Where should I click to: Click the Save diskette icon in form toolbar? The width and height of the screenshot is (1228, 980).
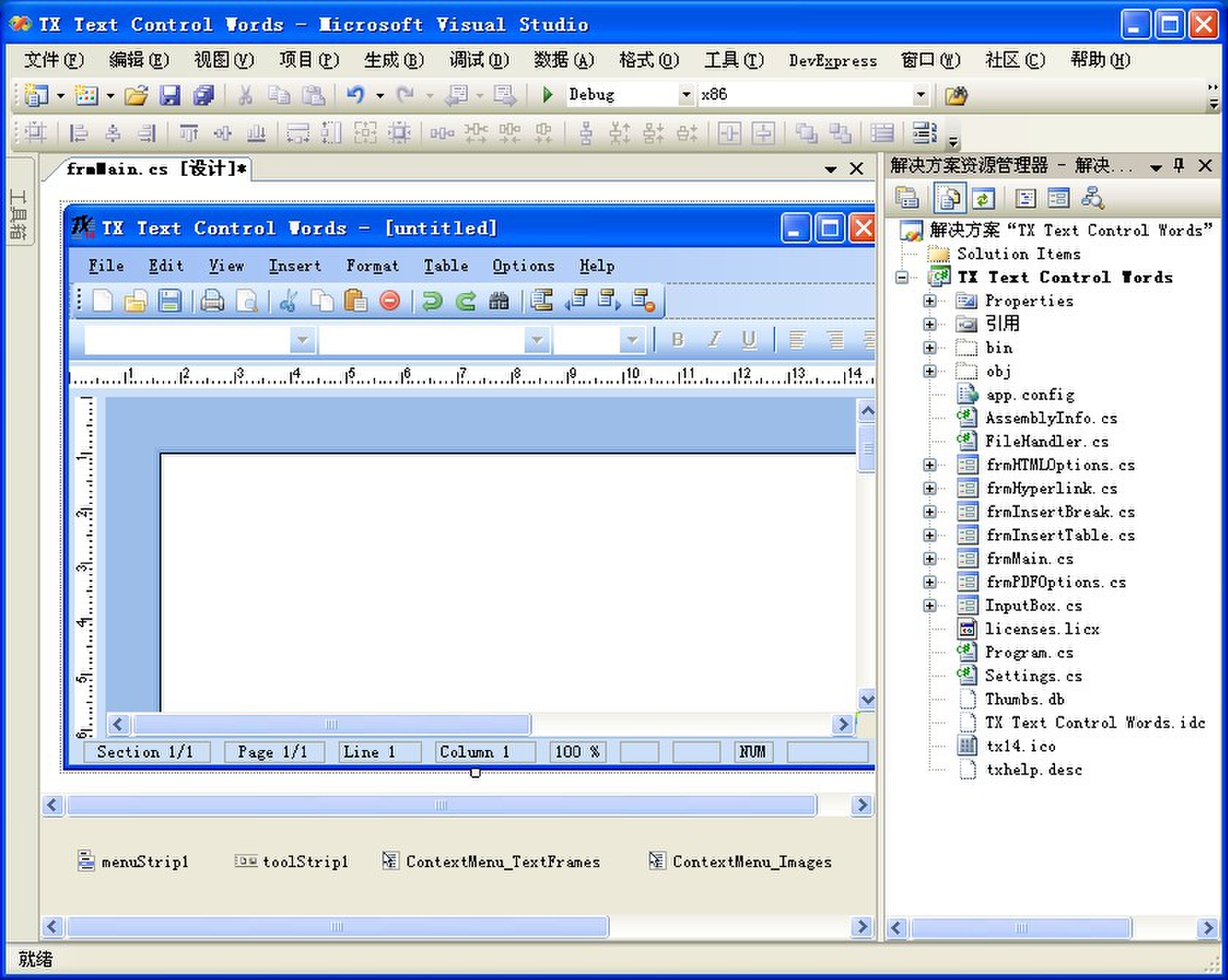[x=170, y=300]
